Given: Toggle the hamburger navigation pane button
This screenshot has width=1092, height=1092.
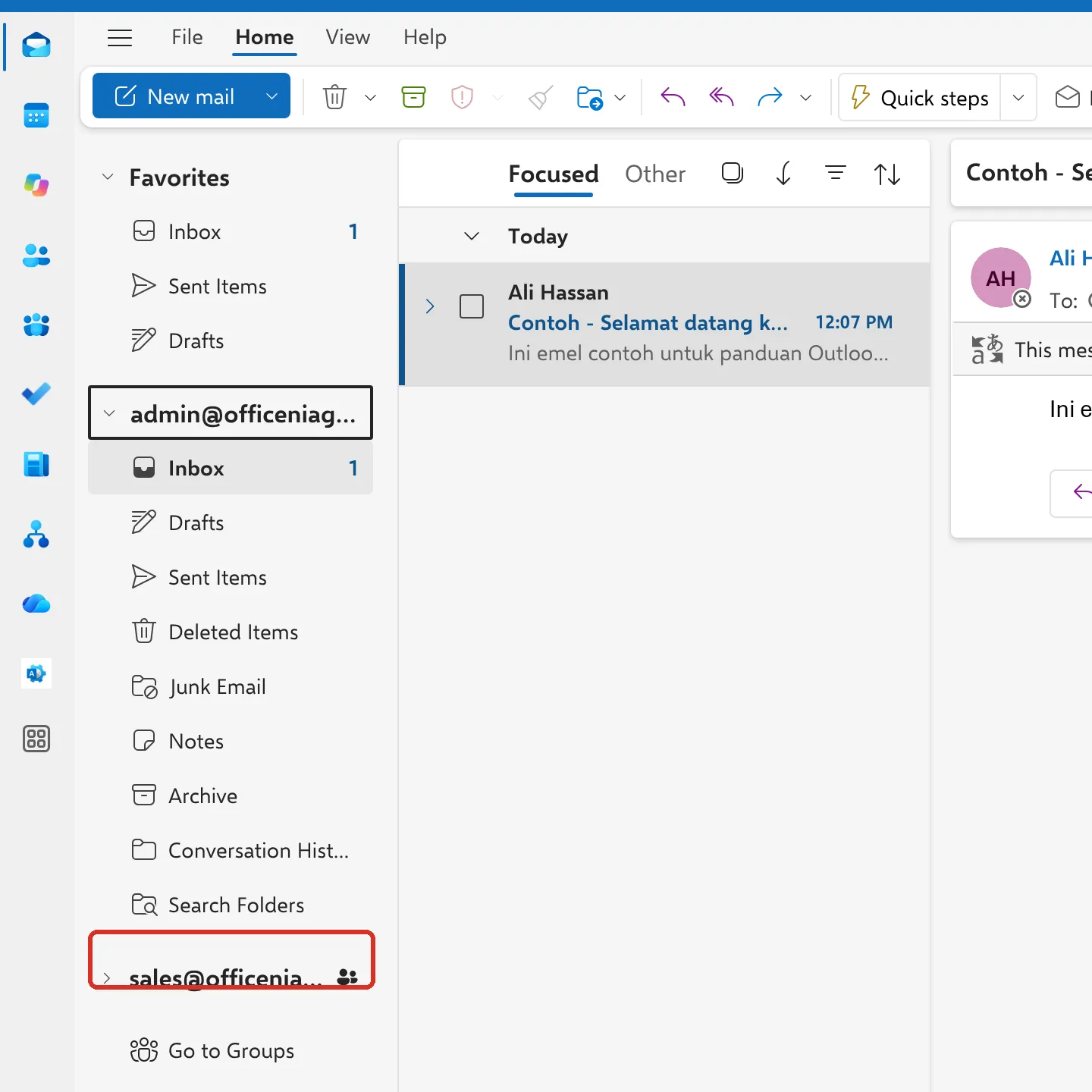Looking at the screenshot, I should pos(120,38).
